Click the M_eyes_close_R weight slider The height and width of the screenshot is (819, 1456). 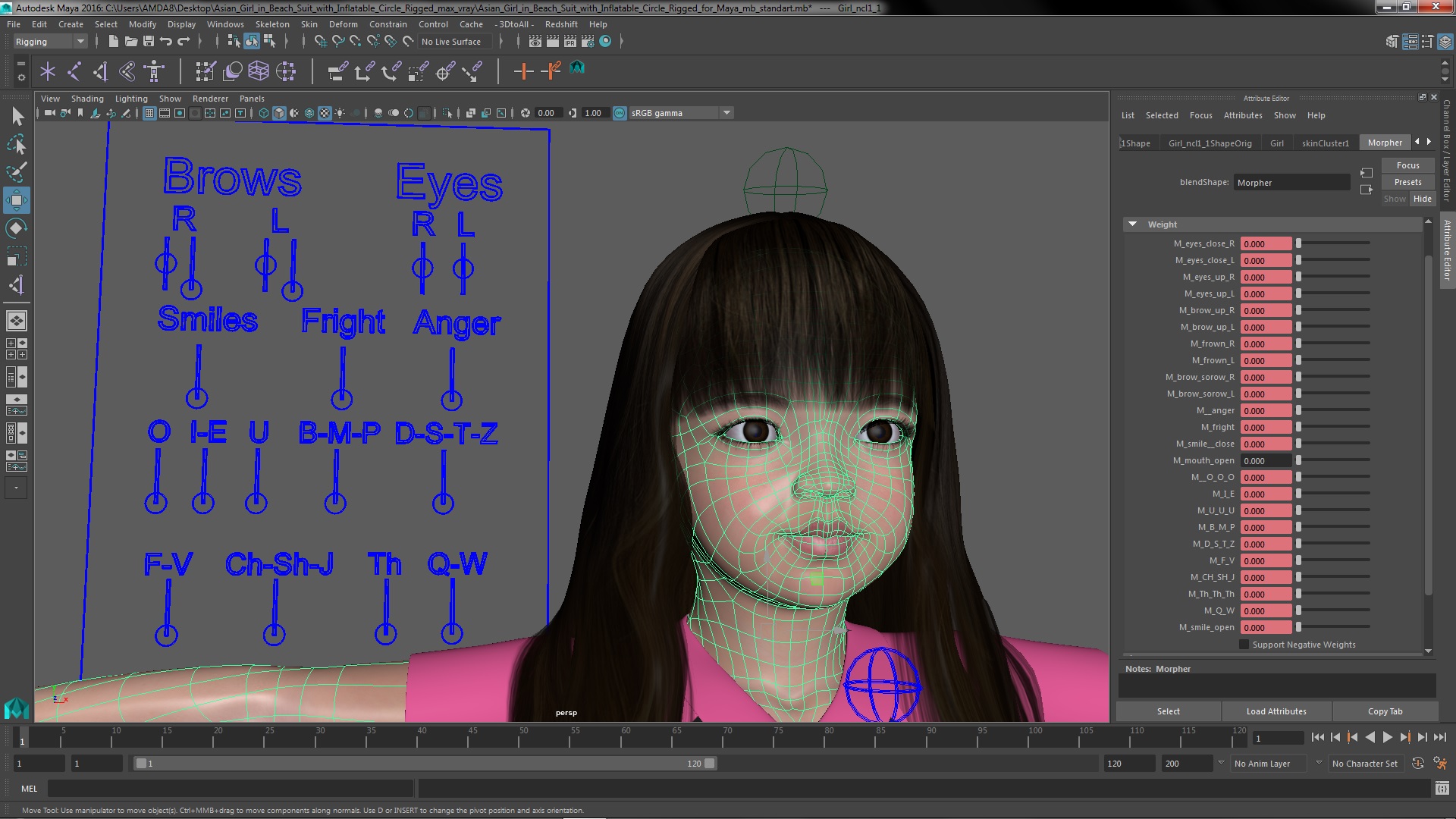1333,243
